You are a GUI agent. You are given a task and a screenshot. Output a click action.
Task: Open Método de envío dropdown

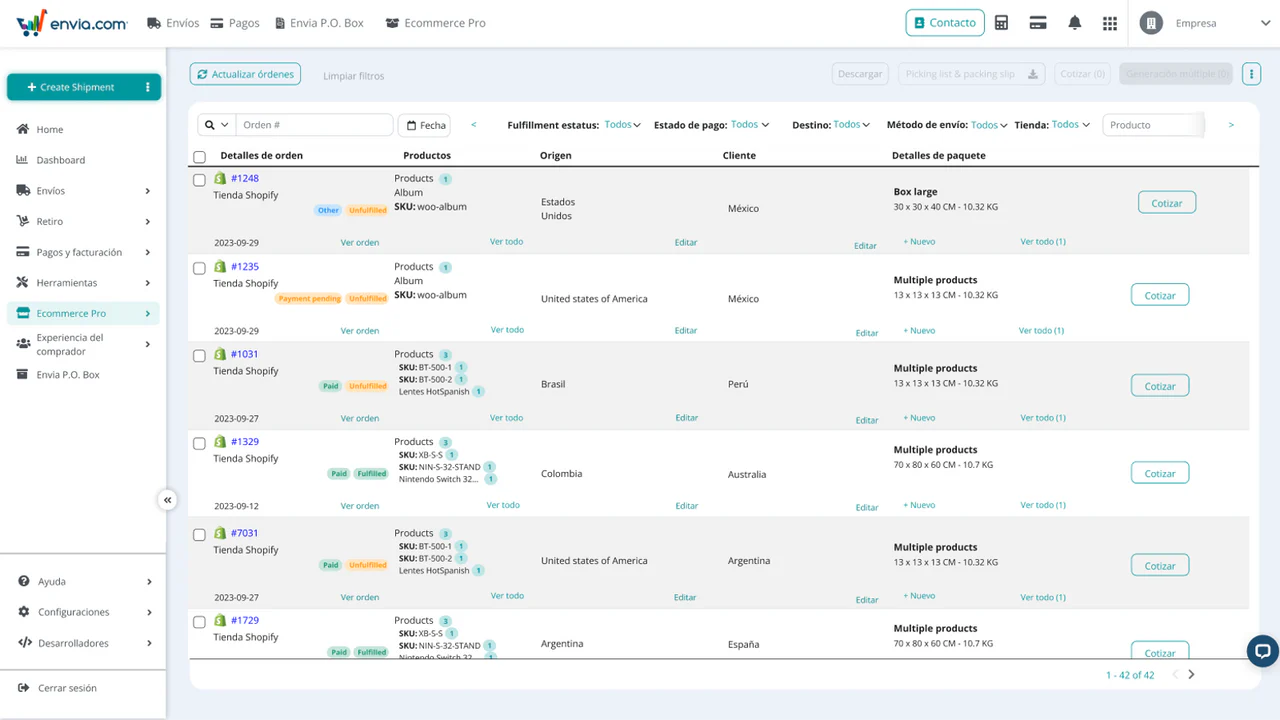(989, 125)
